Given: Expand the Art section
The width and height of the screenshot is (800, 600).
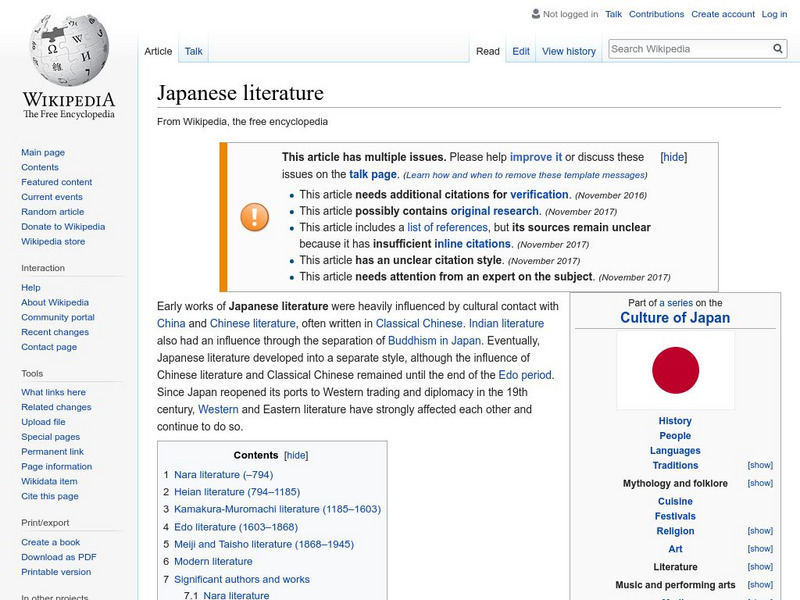Looking at the screenshot, I should [761, 548].
